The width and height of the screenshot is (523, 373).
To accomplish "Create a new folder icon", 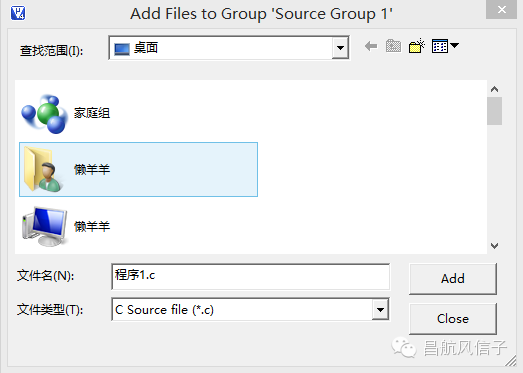I will [x=417, y=46].
